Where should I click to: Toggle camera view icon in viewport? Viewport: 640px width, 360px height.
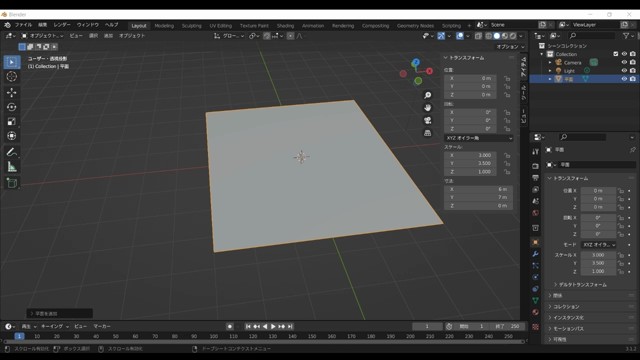427,120
